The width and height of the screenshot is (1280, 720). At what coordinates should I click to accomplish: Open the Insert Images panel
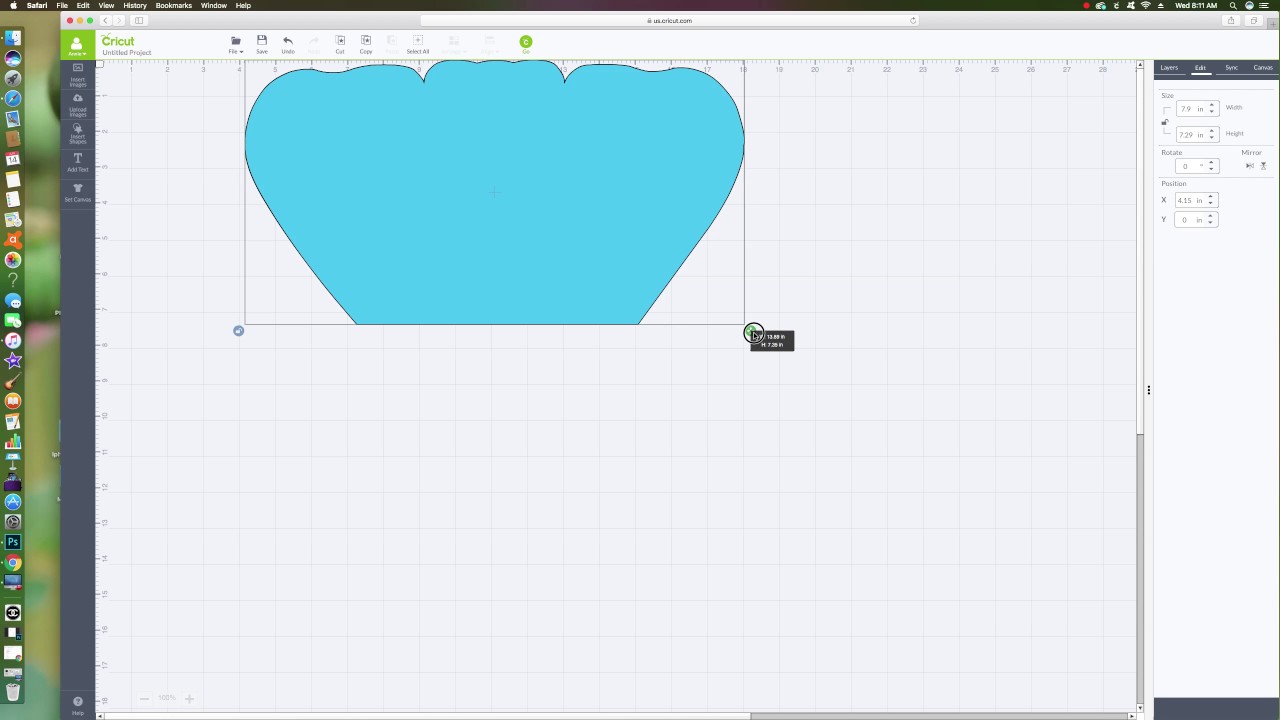click(78, 75)
